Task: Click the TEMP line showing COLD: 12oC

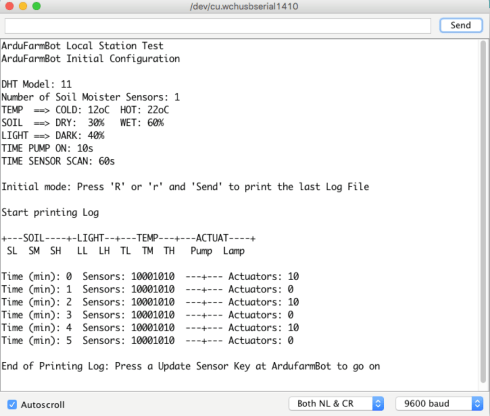Action: click(85, 110)
